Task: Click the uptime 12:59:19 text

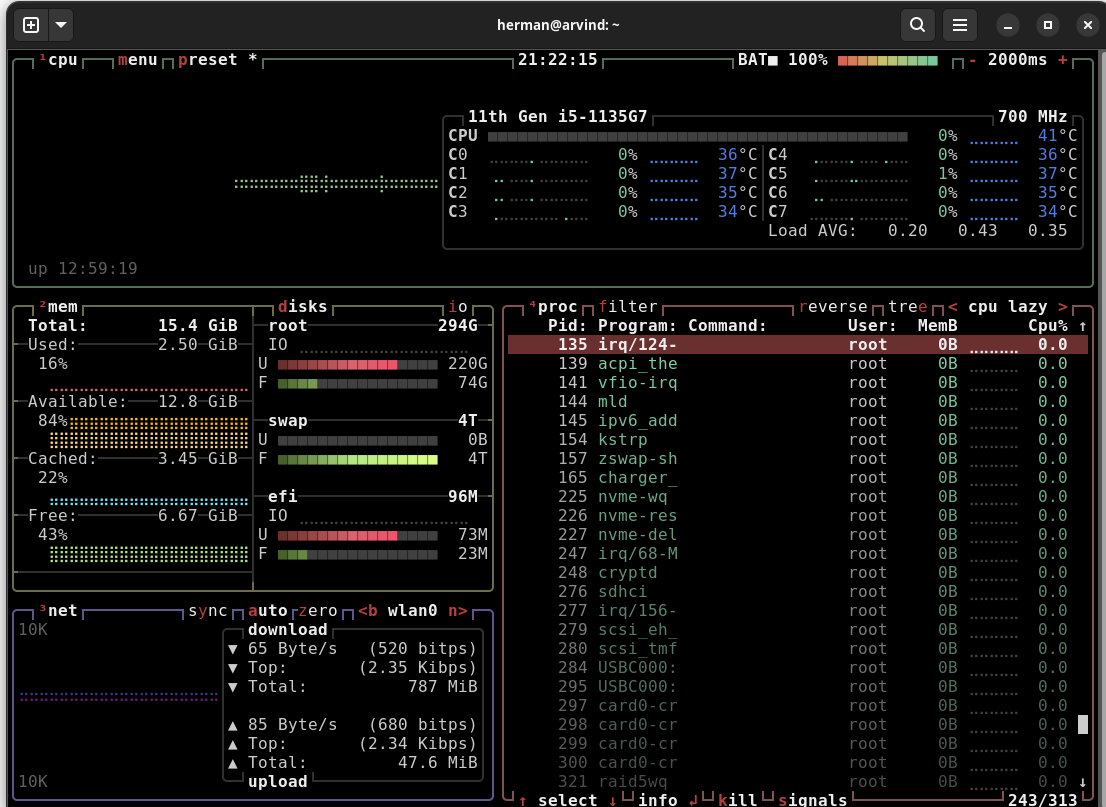Action: point(83,269)
